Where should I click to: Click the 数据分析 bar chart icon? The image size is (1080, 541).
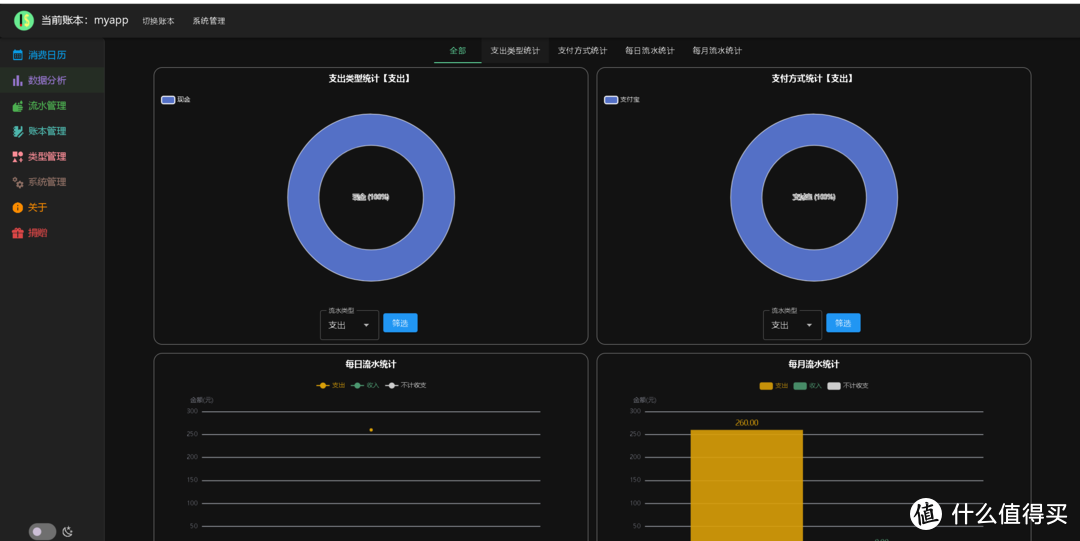pos(17,80)
